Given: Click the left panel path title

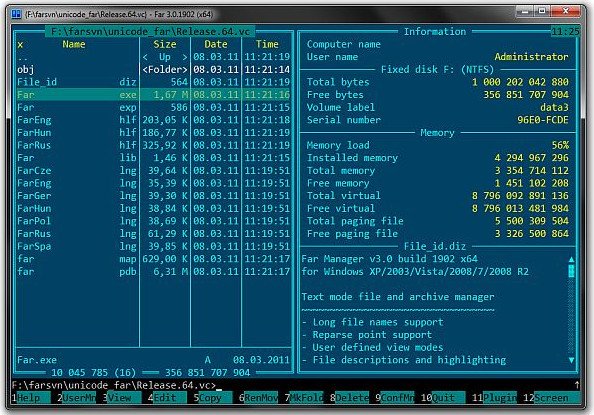Looking at the screenshot, I should pyautogui.click(x=150, y=31).
